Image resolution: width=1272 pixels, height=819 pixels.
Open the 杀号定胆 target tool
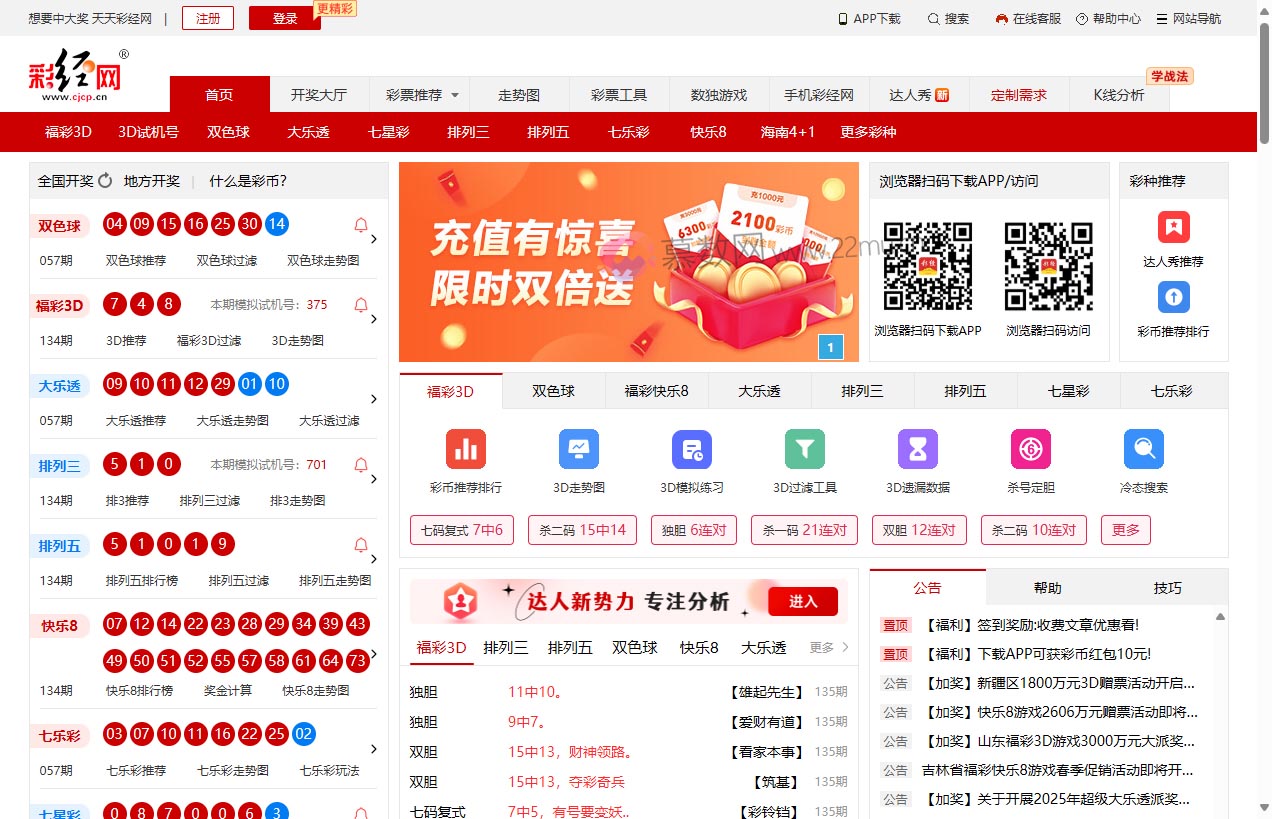click(1030, 449)
